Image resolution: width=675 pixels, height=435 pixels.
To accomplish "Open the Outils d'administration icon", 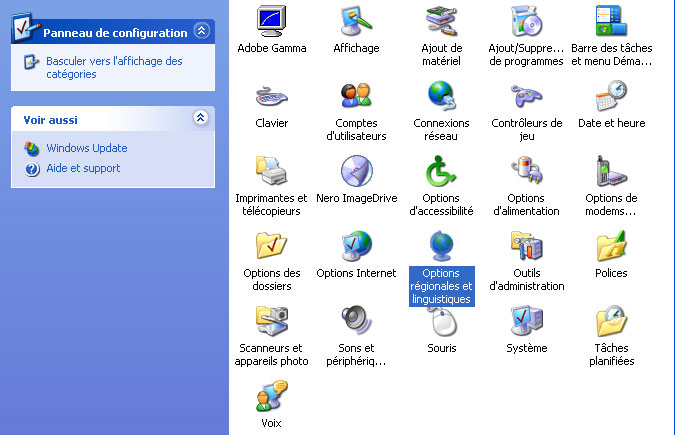I will (x=526, y=245).
